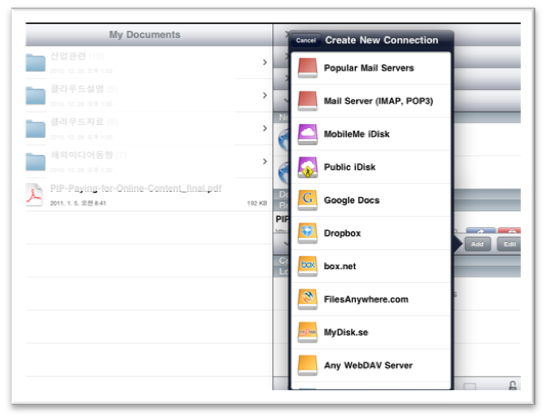Click the My Documents header title
Screen dimensions: 547x419
coord(145,35)
